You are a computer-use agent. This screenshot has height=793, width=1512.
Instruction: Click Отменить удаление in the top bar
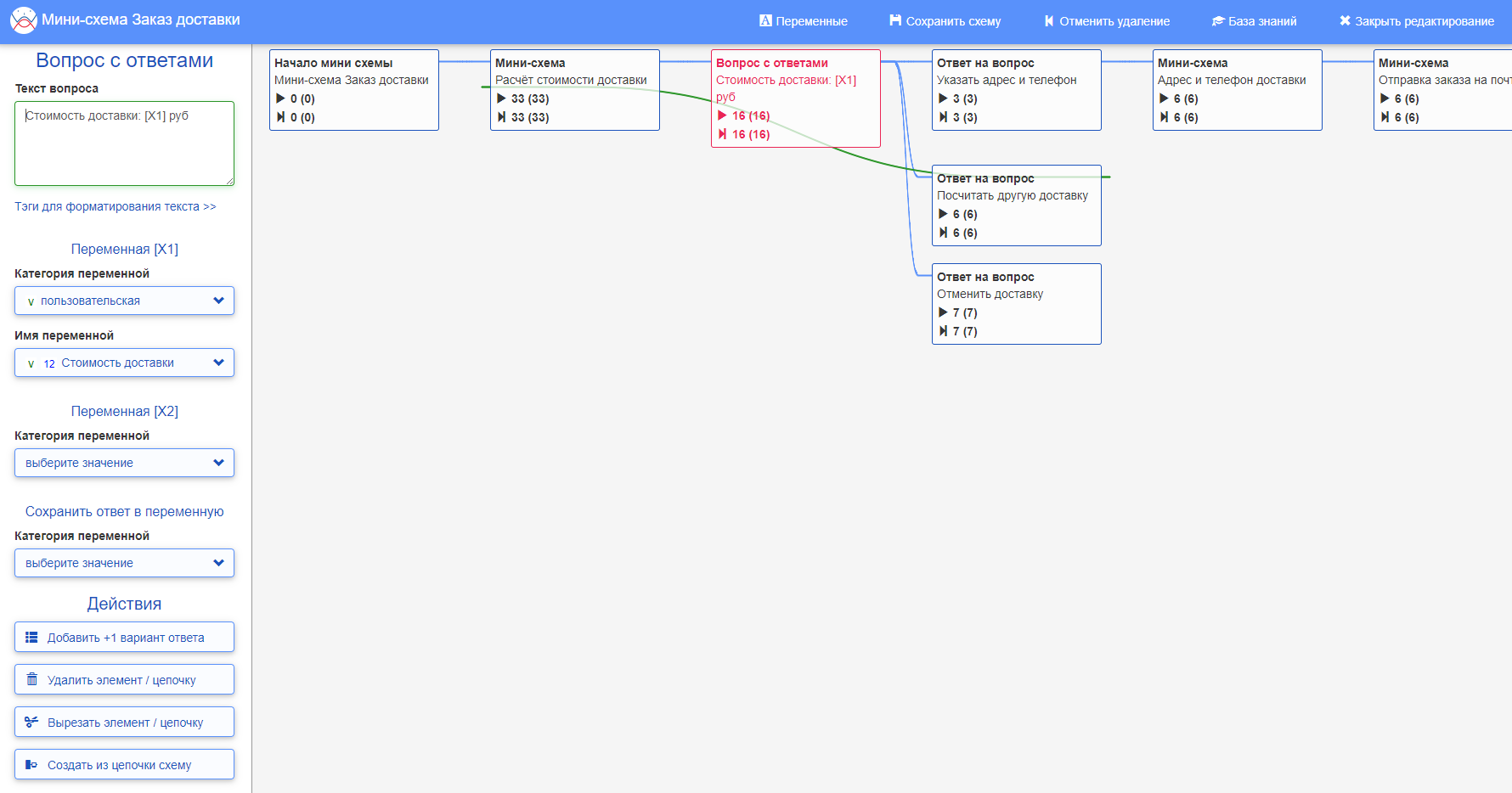pos(1107,21)
